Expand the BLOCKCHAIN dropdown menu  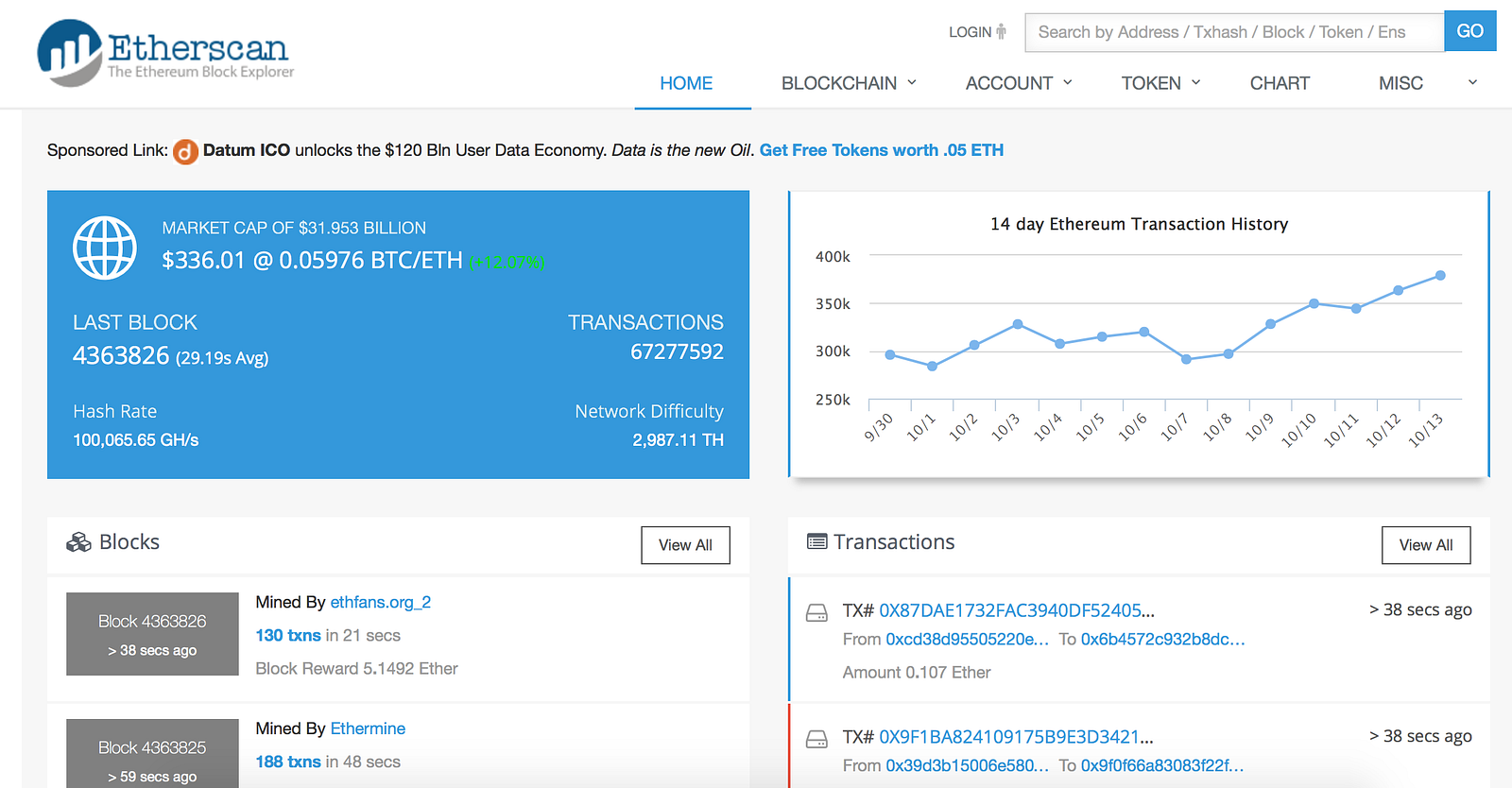849,83
